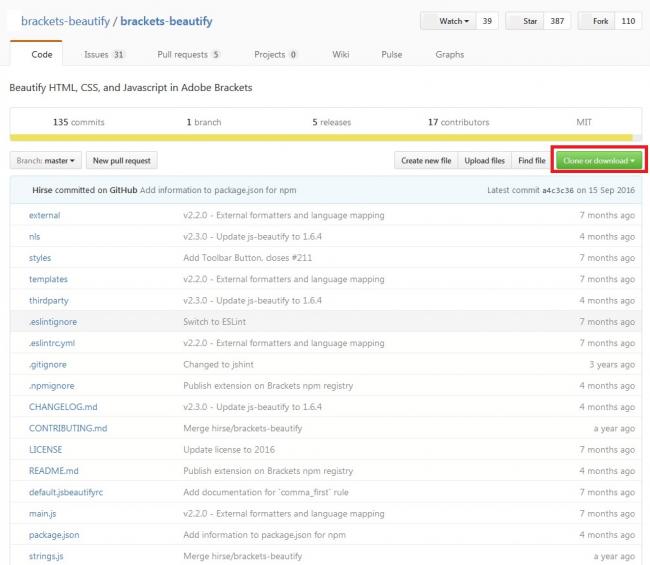Open the styles folder
Screen dimensions: 650x565
tap(40, 258)
